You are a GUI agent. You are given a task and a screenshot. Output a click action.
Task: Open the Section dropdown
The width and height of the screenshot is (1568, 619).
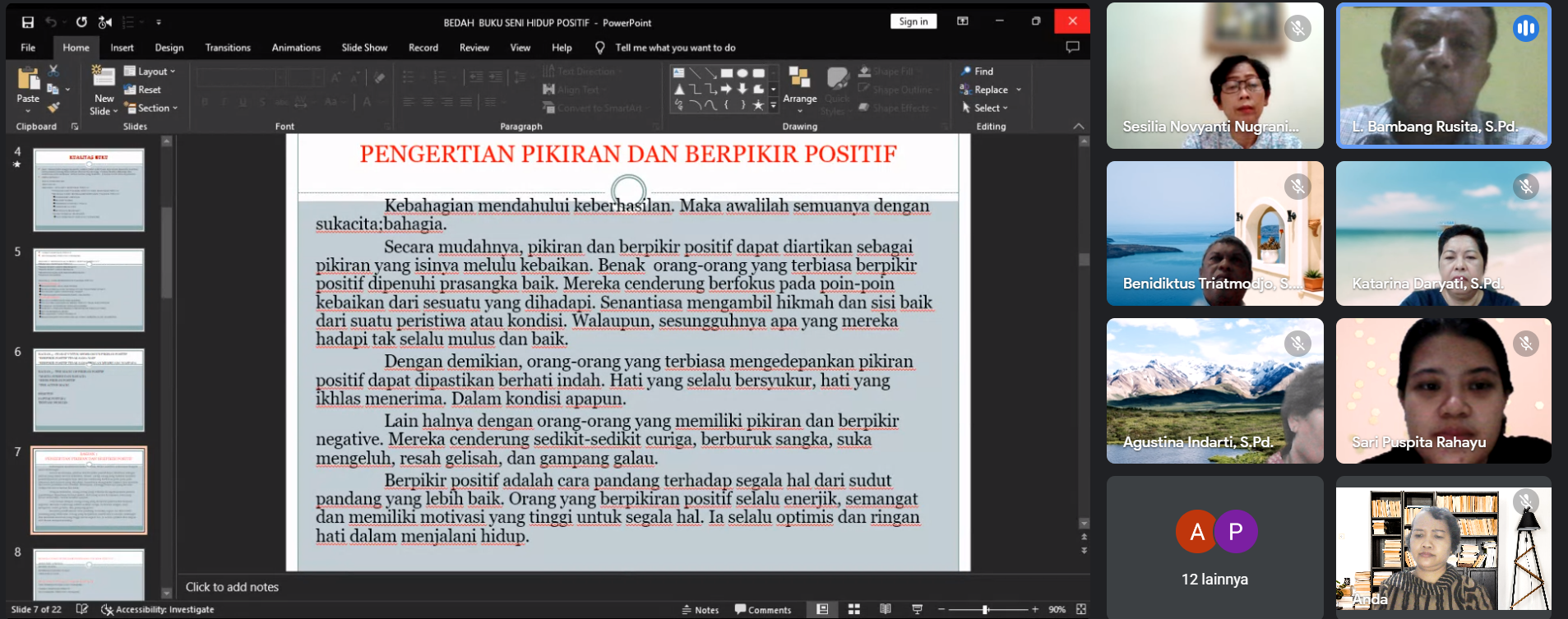click(x=151, y=108)
